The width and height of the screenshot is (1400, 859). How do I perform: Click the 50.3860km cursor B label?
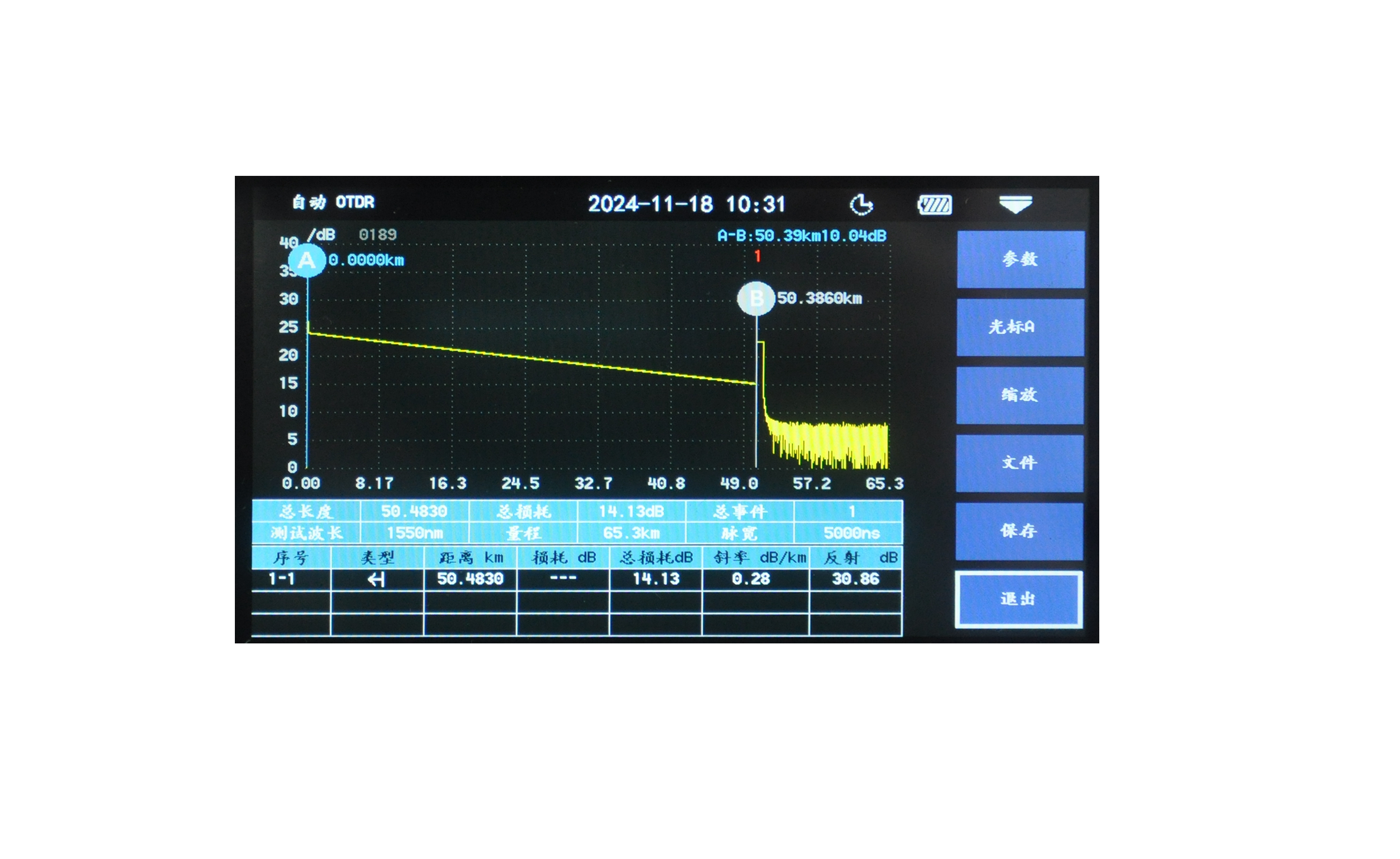[x=819, y=298]
